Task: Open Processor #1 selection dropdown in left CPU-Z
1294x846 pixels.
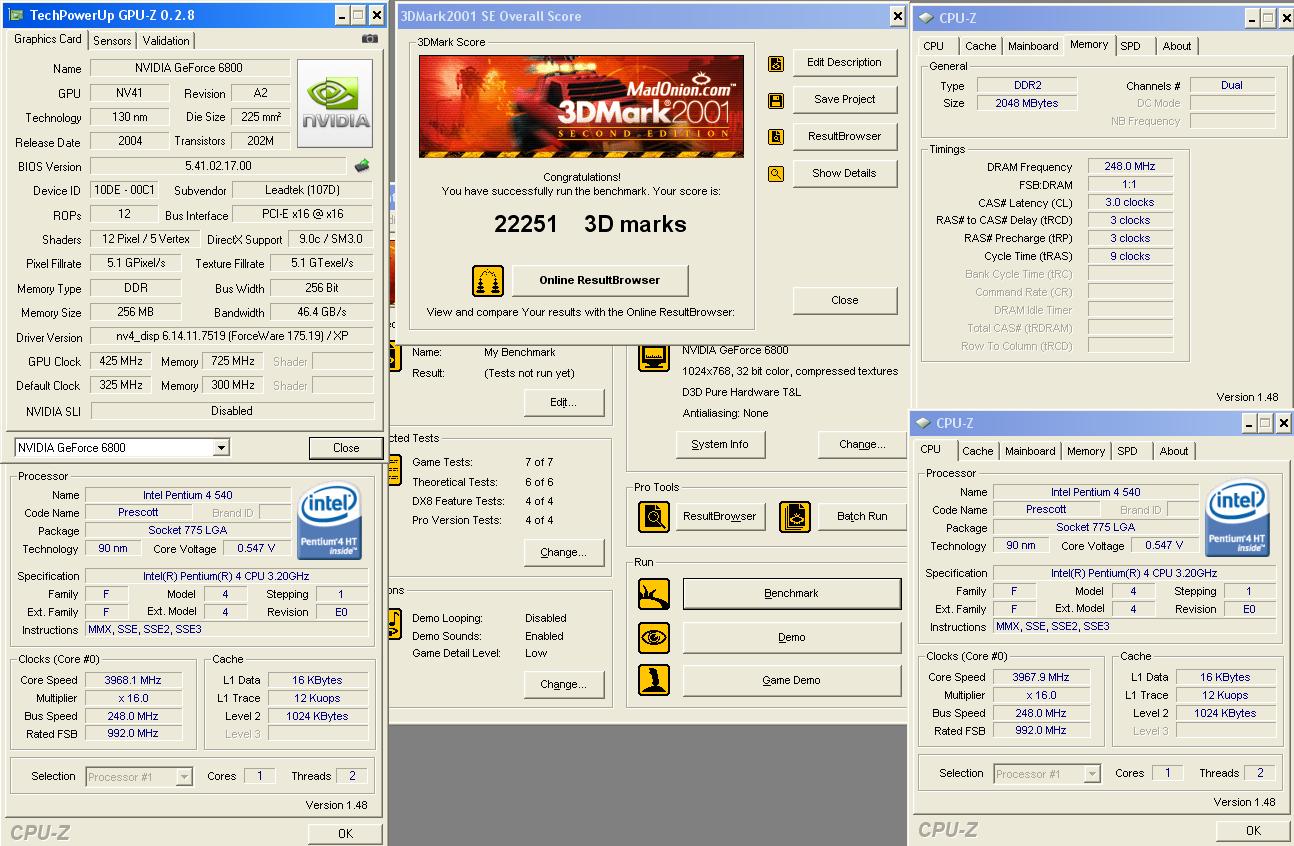Action: [x=184, y=776]
